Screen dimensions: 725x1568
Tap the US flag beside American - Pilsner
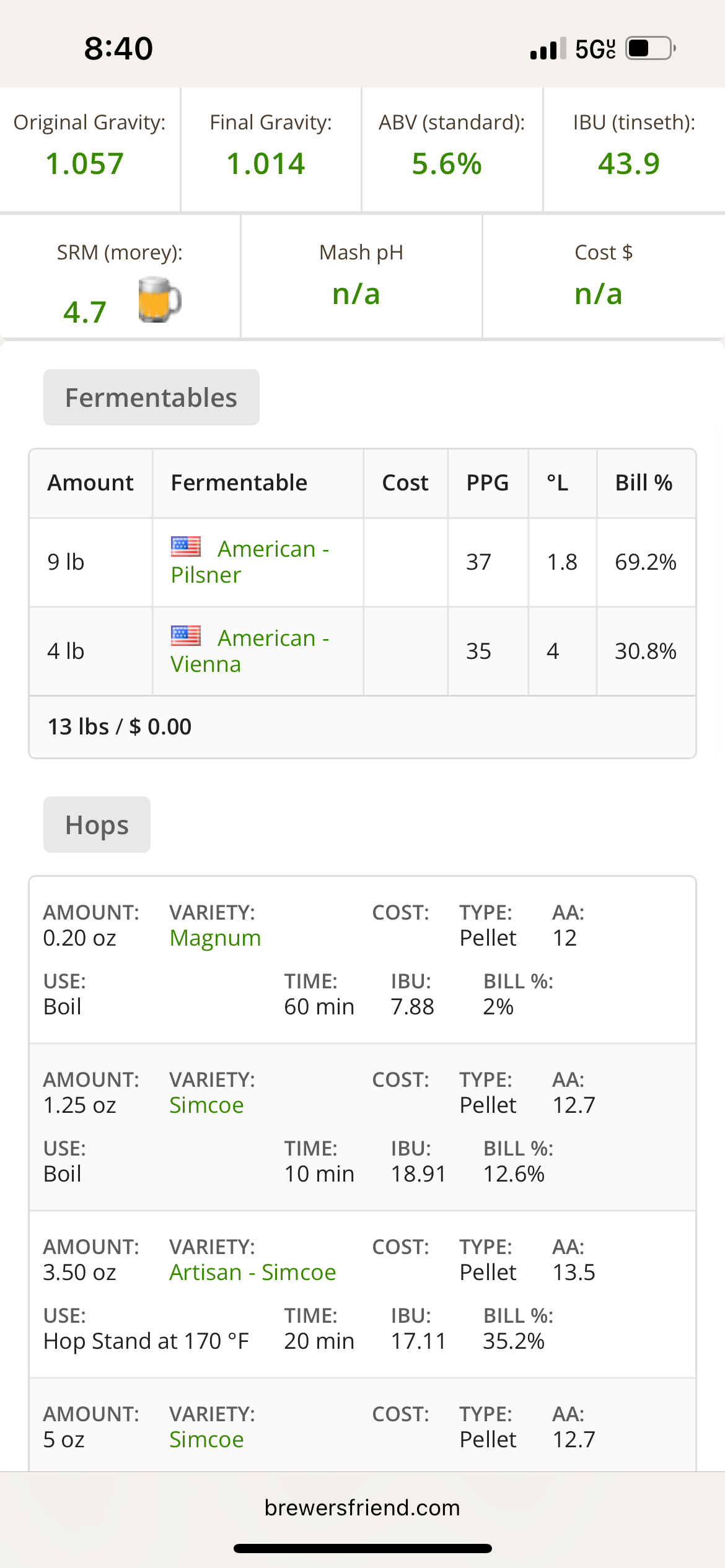tap(186, 546)
